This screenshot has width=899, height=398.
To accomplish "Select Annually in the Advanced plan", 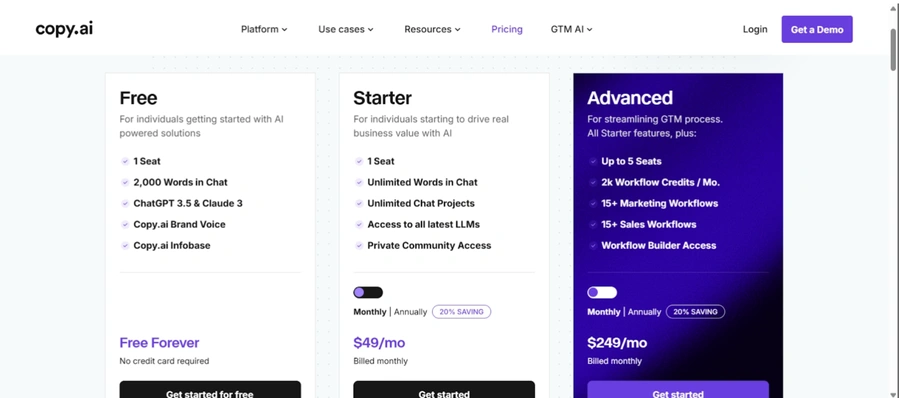I will [x=644, y=312].
